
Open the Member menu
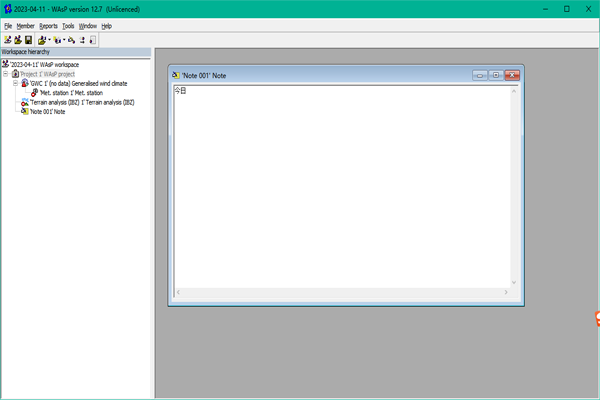(26, 26)
